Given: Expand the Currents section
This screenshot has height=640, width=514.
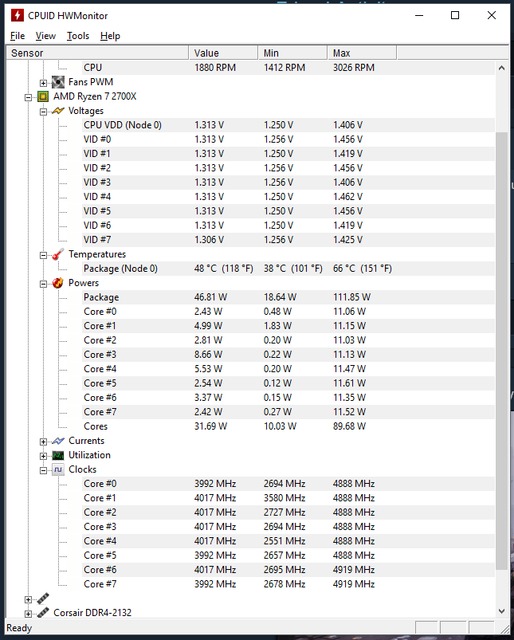Looking at the screenshot, I should (x=43, y=442).
